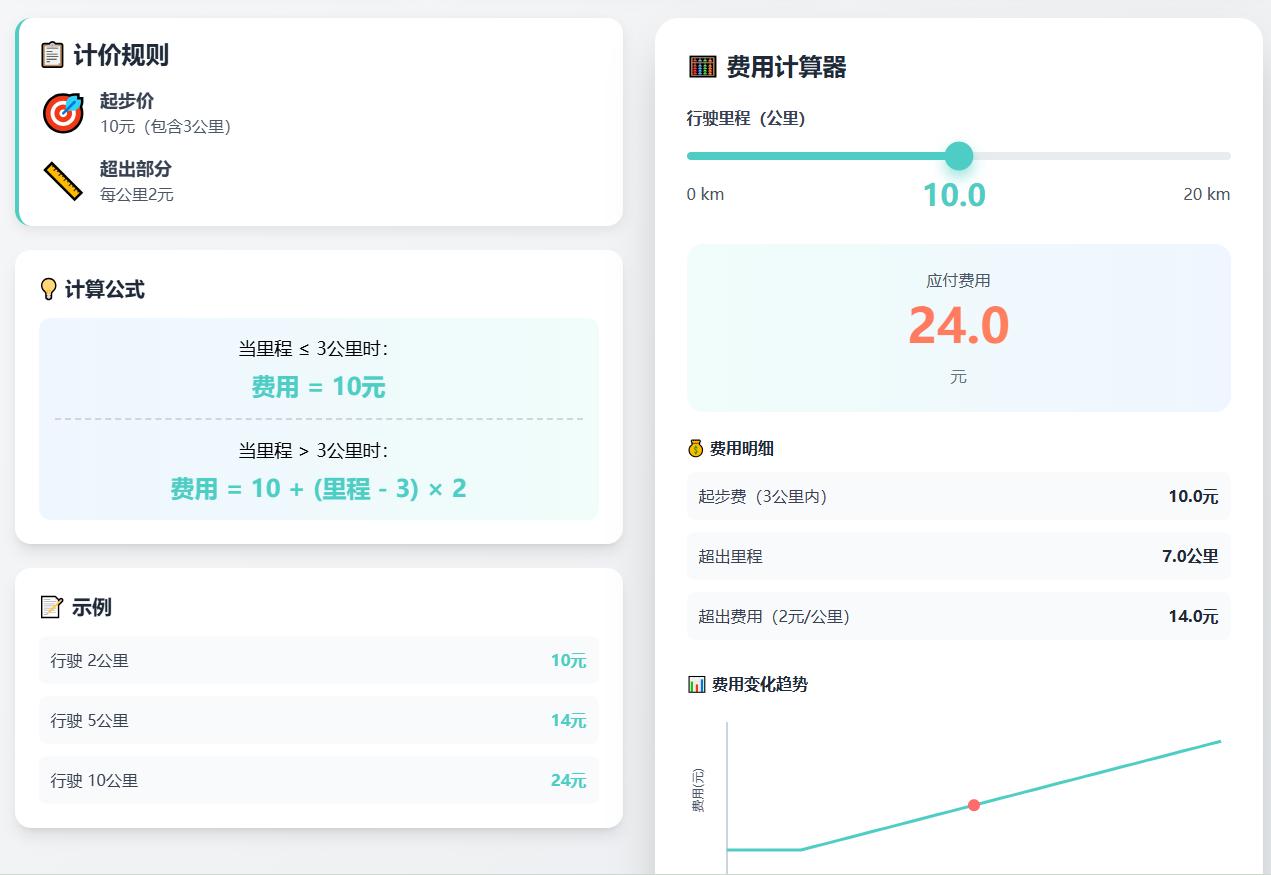The height and width of the screenshot is (875, 1271).
Task: Click the 14.0元 extra fee value
Action: [x=1193, y=617]
